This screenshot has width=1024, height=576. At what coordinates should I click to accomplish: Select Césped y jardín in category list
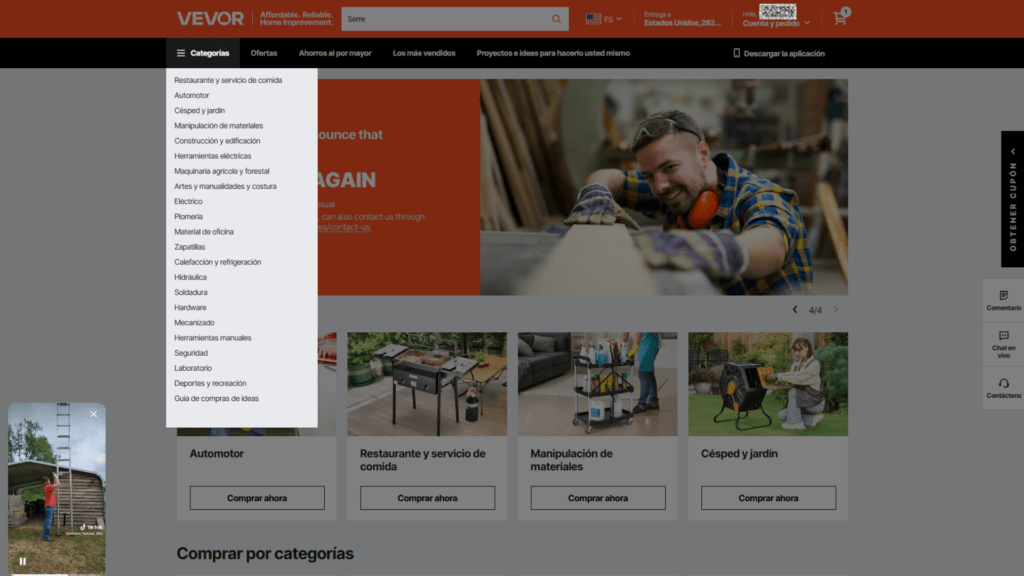199,110
